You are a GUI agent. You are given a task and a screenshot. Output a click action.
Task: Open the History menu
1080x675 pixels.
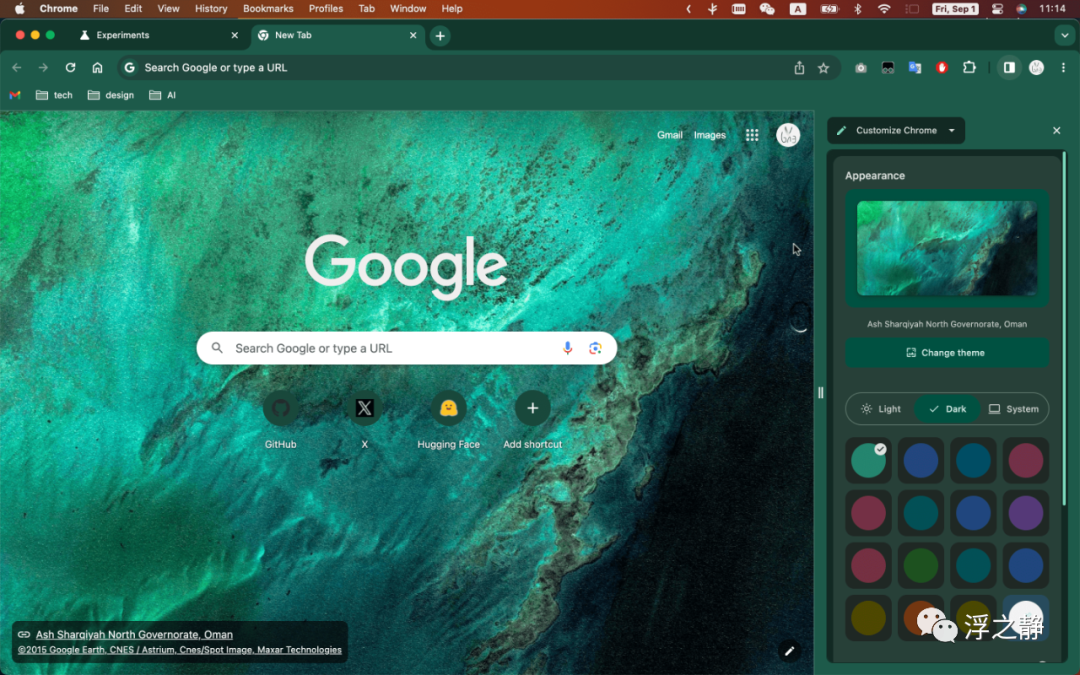pyautogui.click(x=211, y=9)
